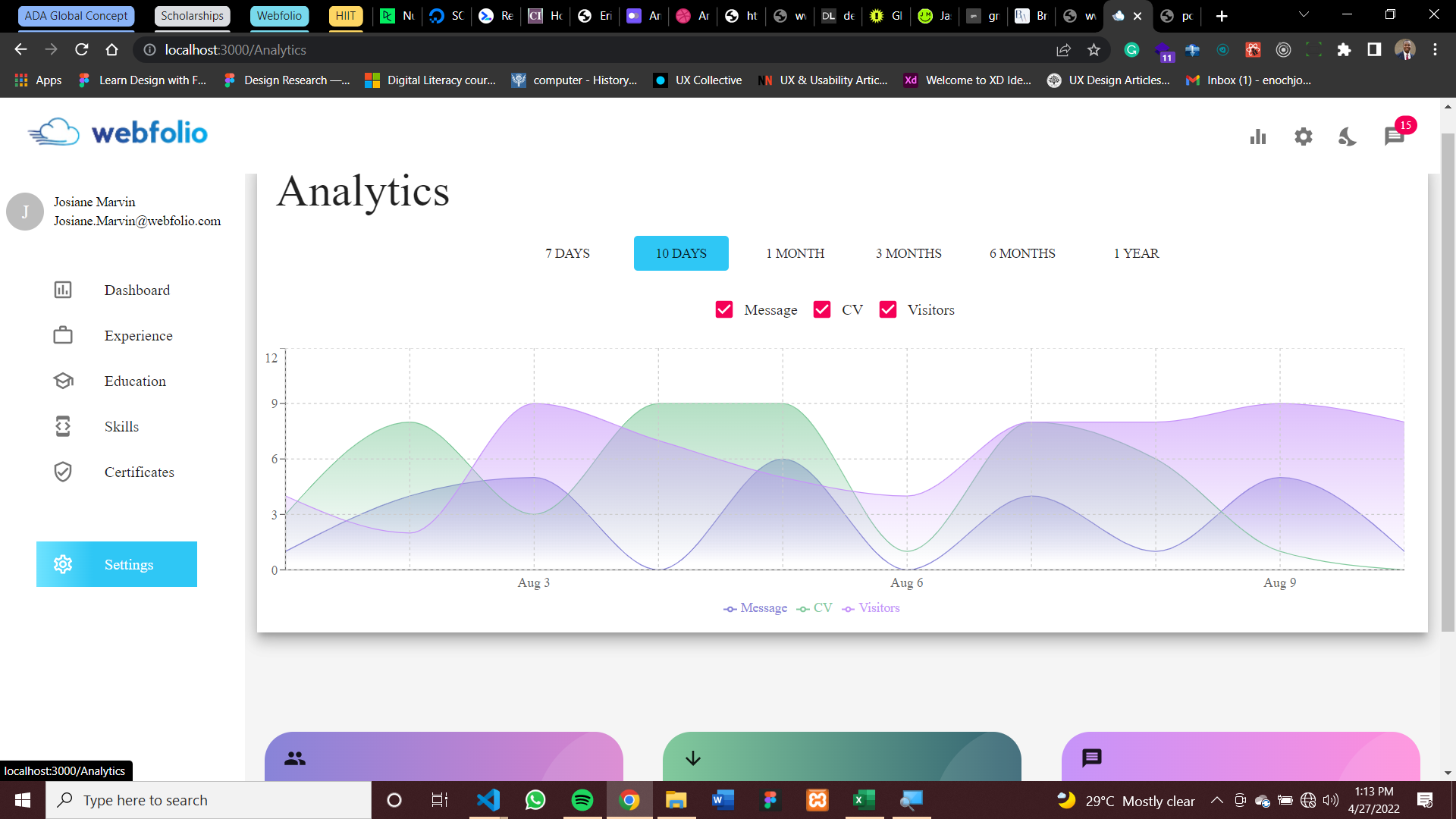Viewport: 1456px width, 819px height.
Task: Open Spotify from the taskbar
Action: click(x=582, y=800)
